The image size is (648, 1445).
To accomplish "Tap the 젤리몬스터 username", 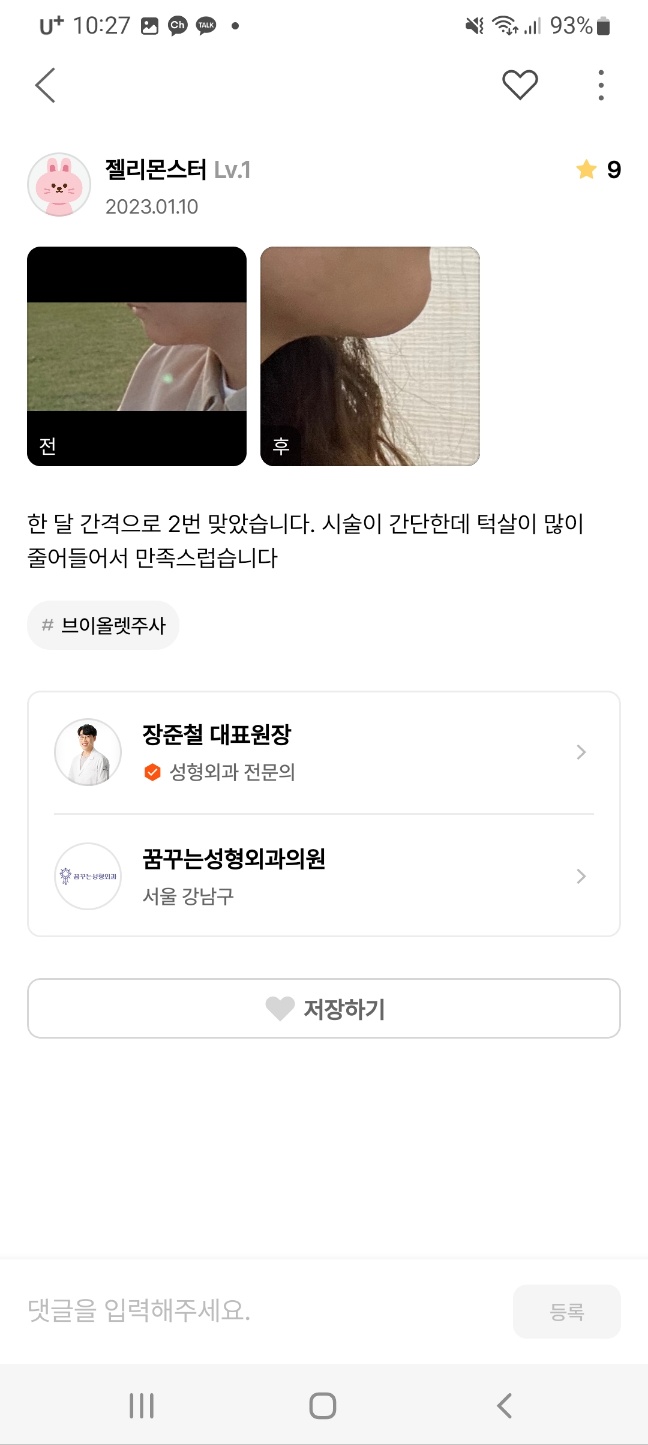I will pos(156,170).
